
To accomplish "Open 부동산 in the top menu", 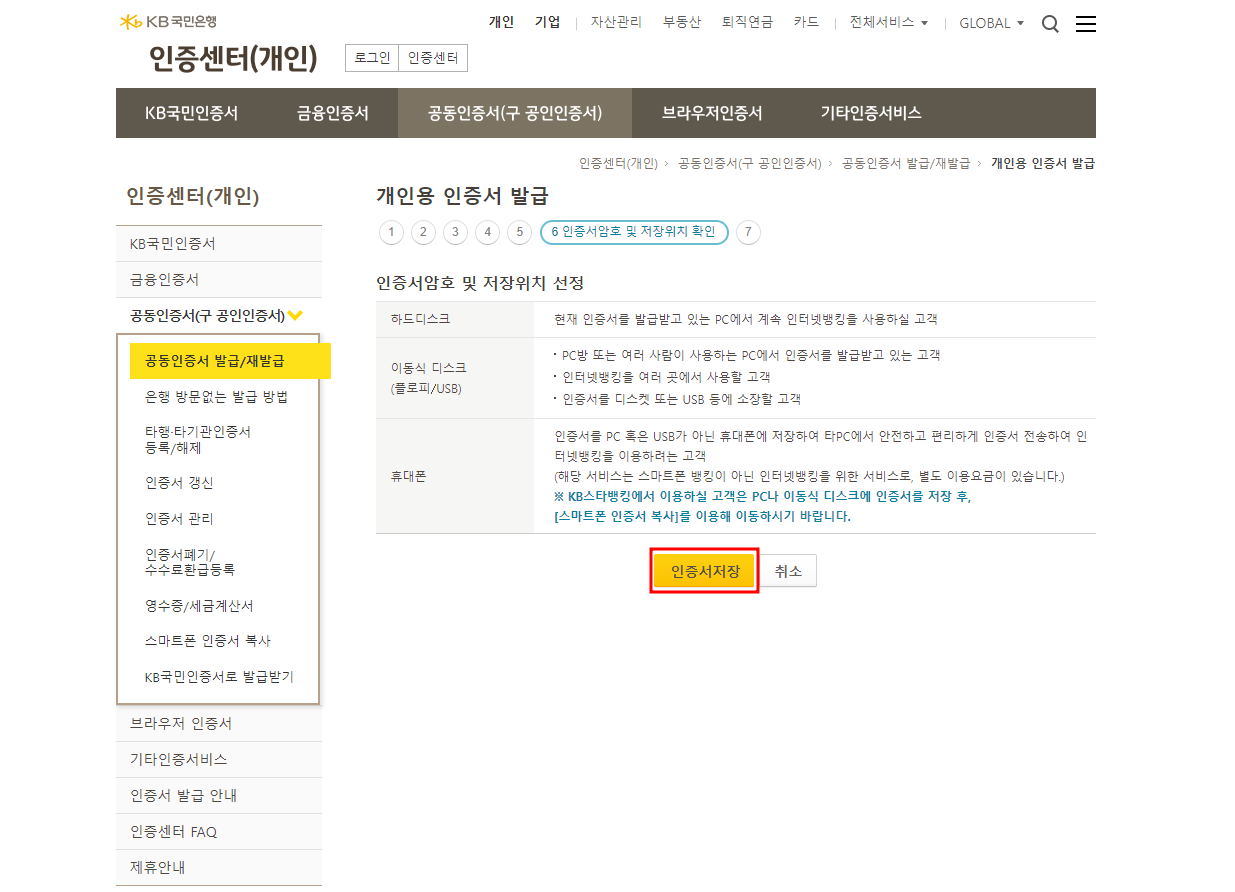I will click(x=682, y=22).
